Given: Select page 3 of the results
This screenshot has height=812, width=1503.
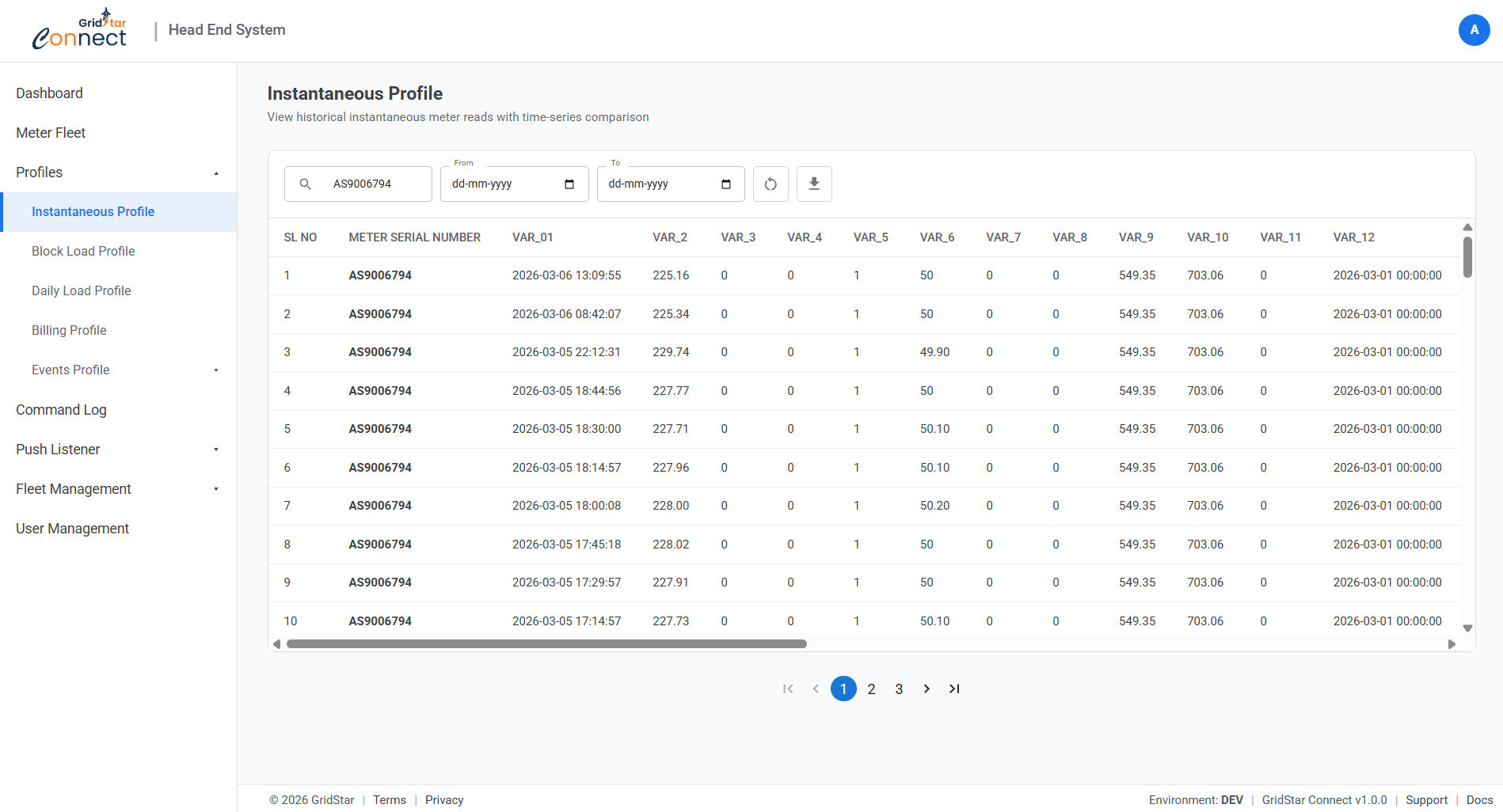Looking at the screenshot, I should (899, 689).
